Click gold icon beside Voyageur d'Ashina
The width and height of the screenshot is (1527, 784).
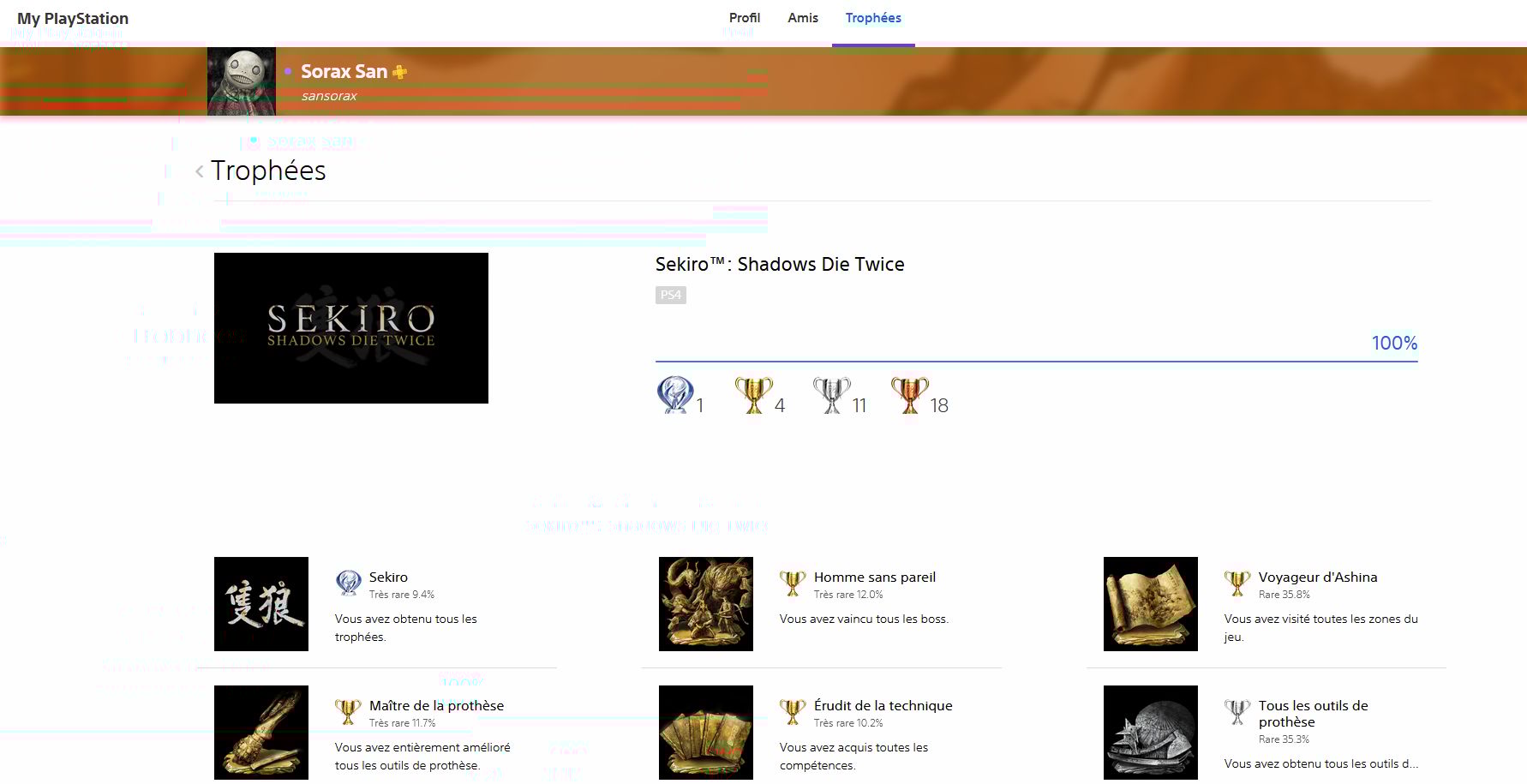point(1237,583)
